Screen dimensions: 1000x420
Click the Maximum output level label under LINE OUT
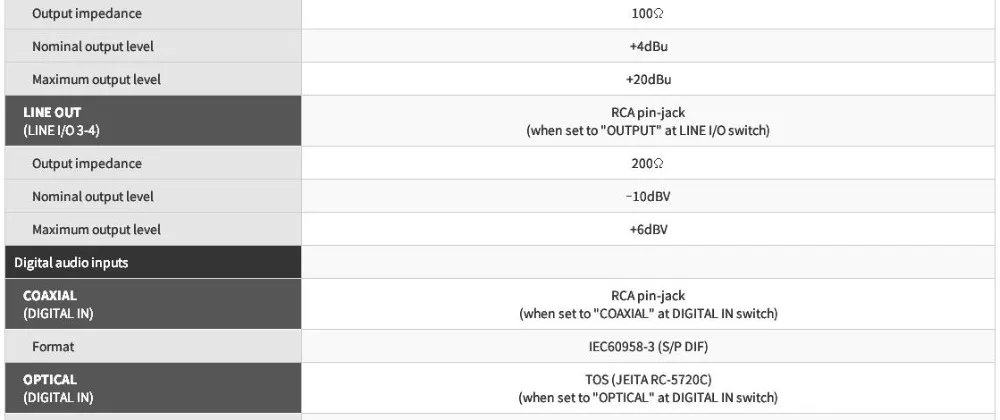point(96,230)
